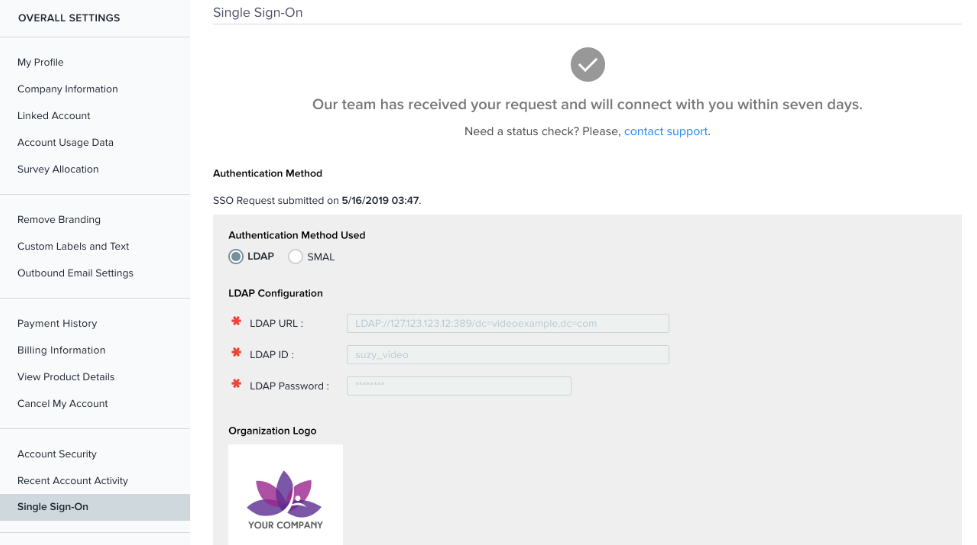
Task: Click the LDAP ID input field
Action: point(507,354)
